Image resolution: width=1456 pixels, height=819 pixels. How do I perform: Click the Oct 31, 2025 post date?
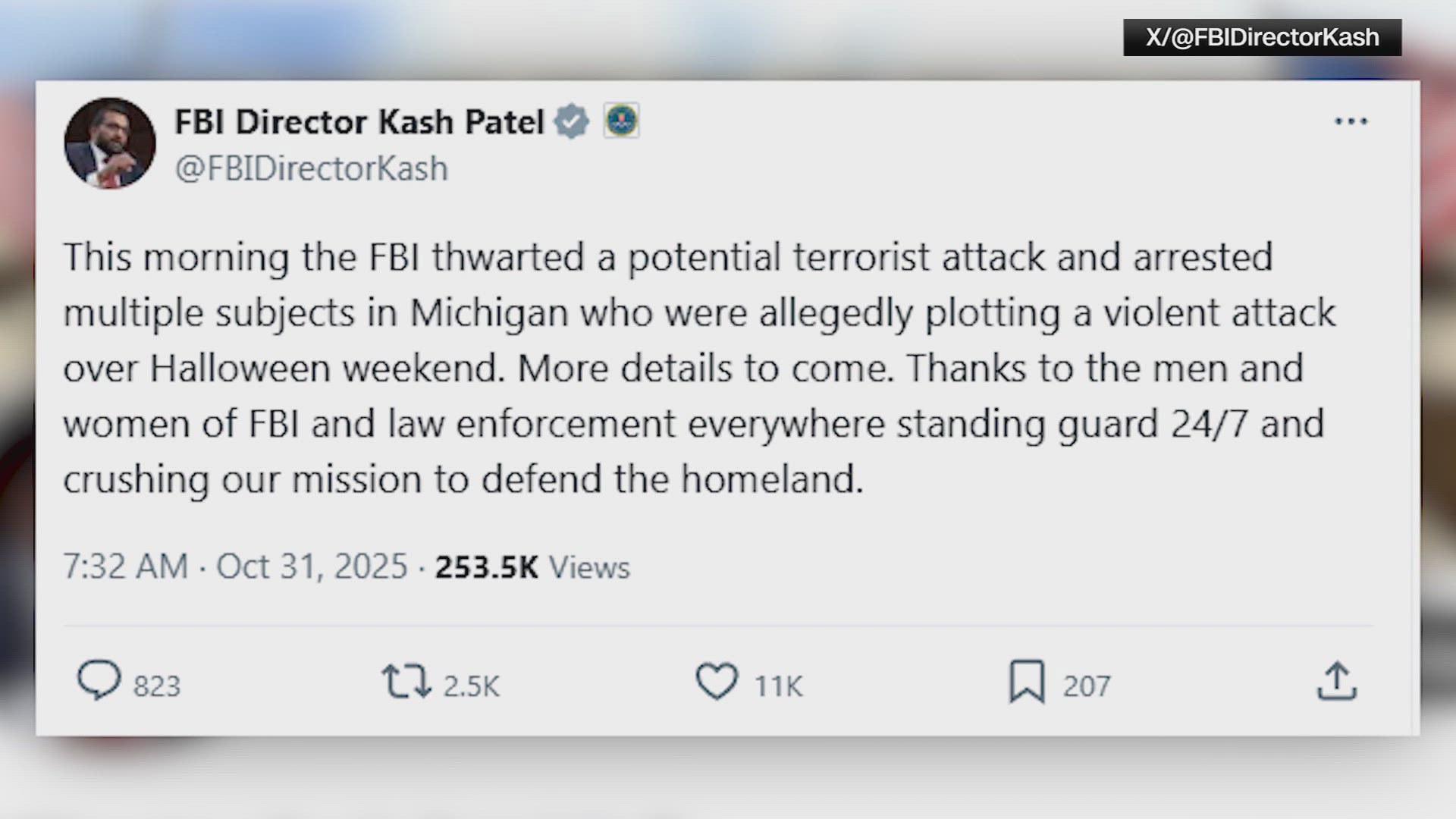tap(312, 566)
